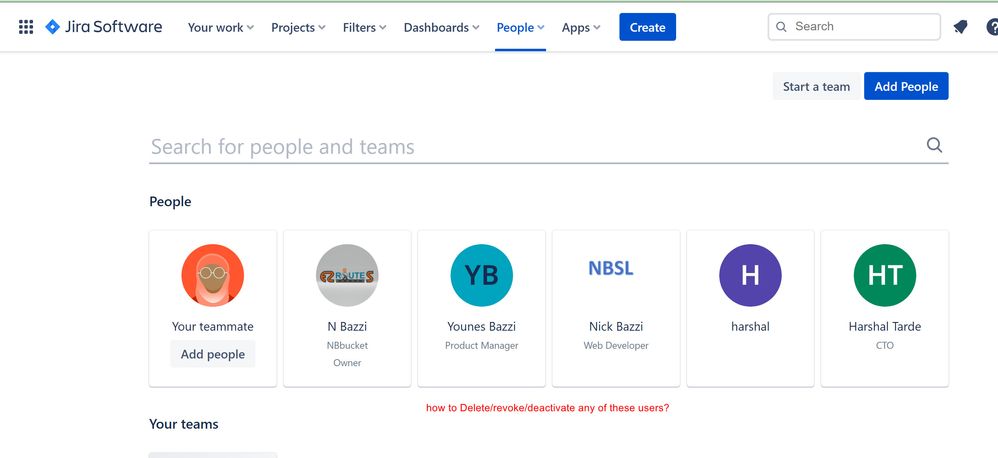This screenshot has height=458, width=998.
Task: Open Nick Bazzi NBSL avatar
Action: pyautogui.click(x=610, y=268)
